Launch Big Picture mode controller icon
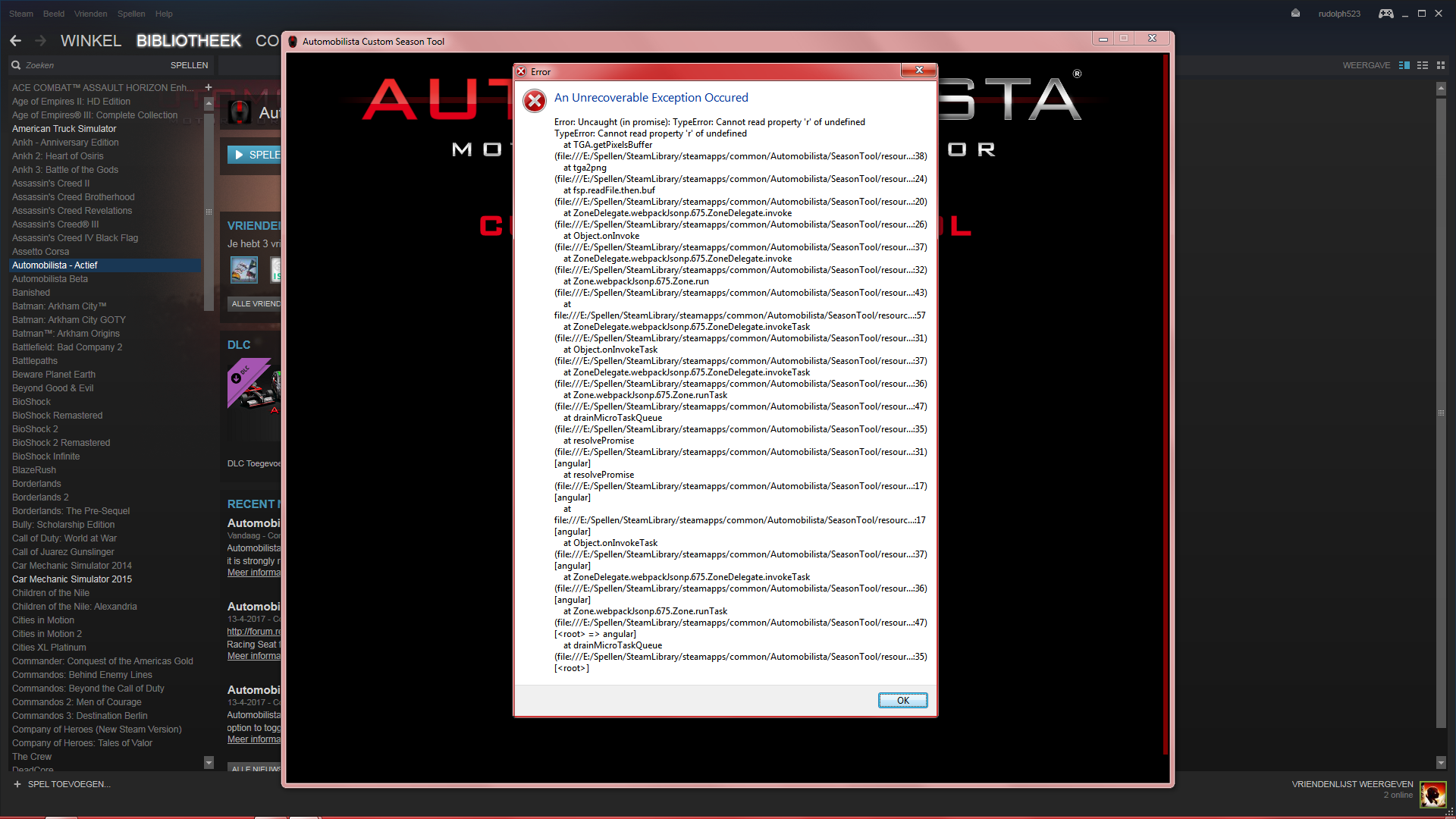The height and width of the screenshot is (819, 1456). pos(1386,14)
